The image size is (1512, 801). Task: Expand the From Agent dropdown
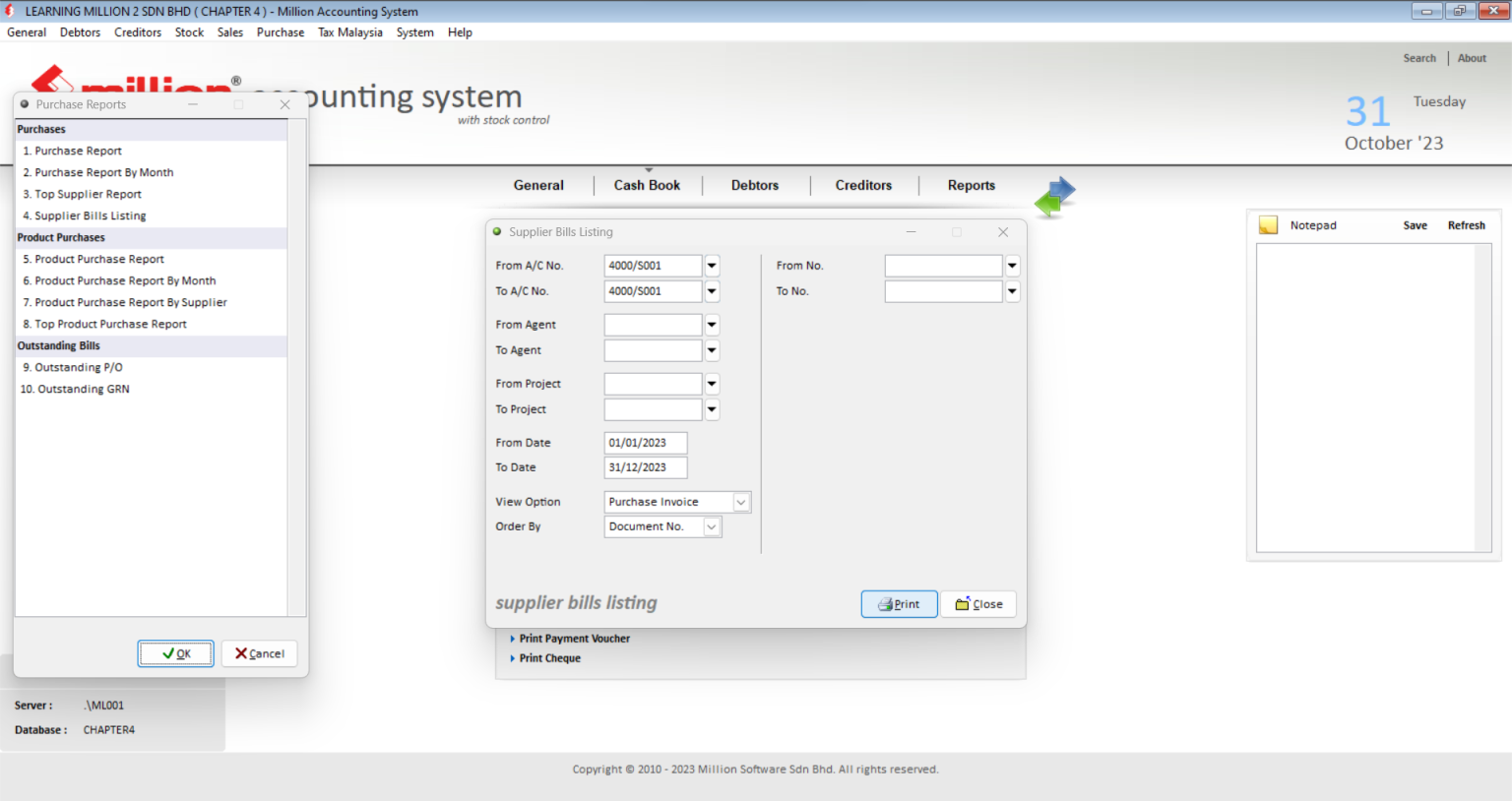[712, 325]
